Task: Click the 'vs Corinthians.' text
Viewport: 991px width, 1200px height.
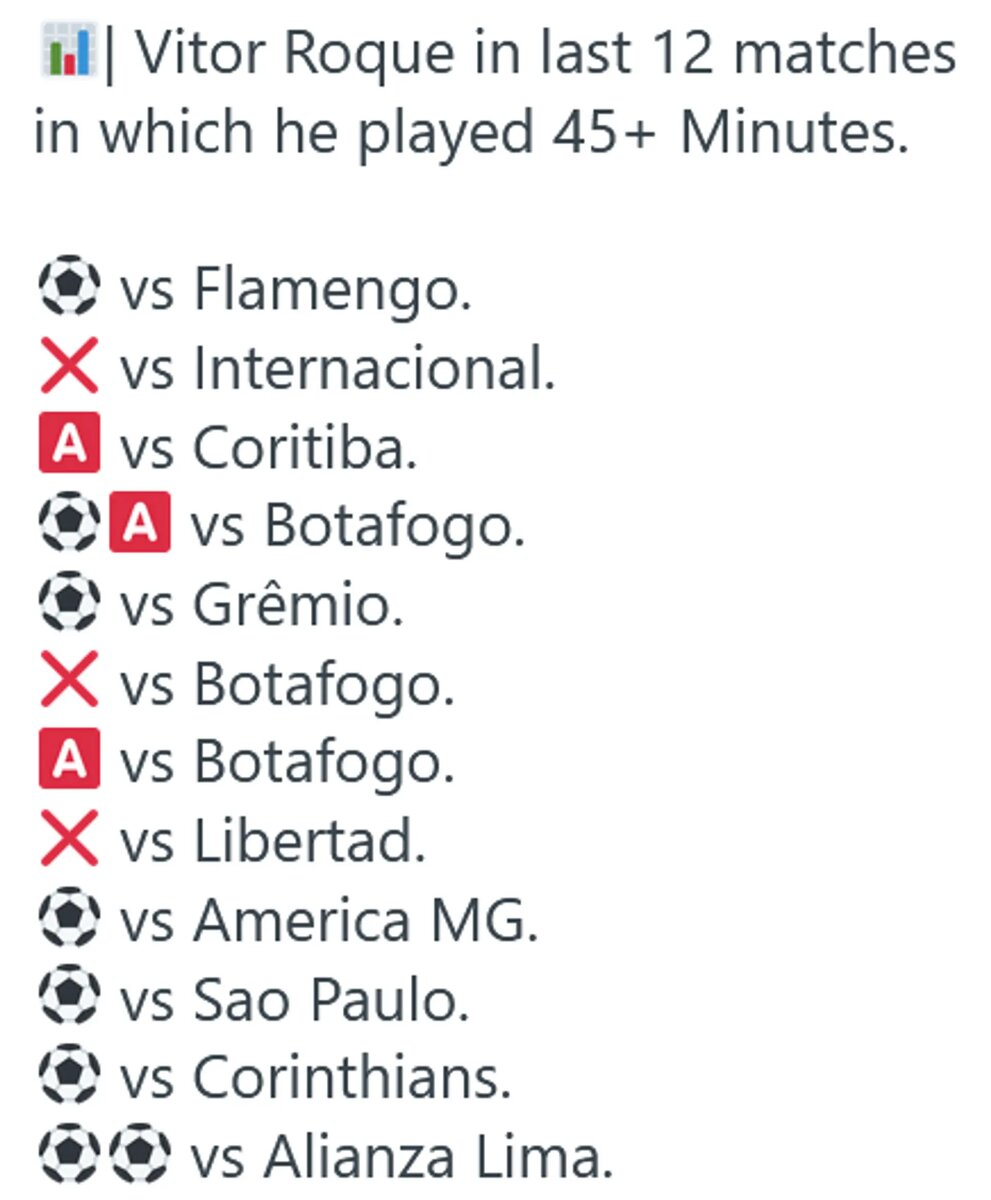Action: [316, 1079]
